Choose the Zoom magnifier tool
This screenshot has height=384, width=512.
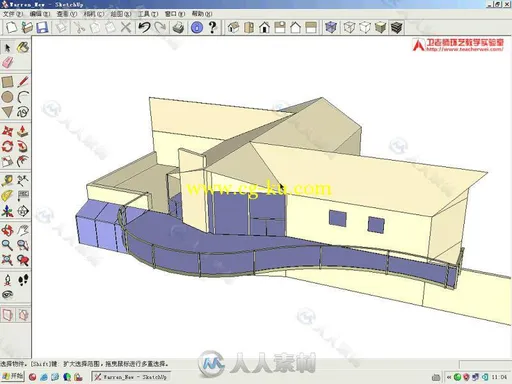tap(7, 245)
